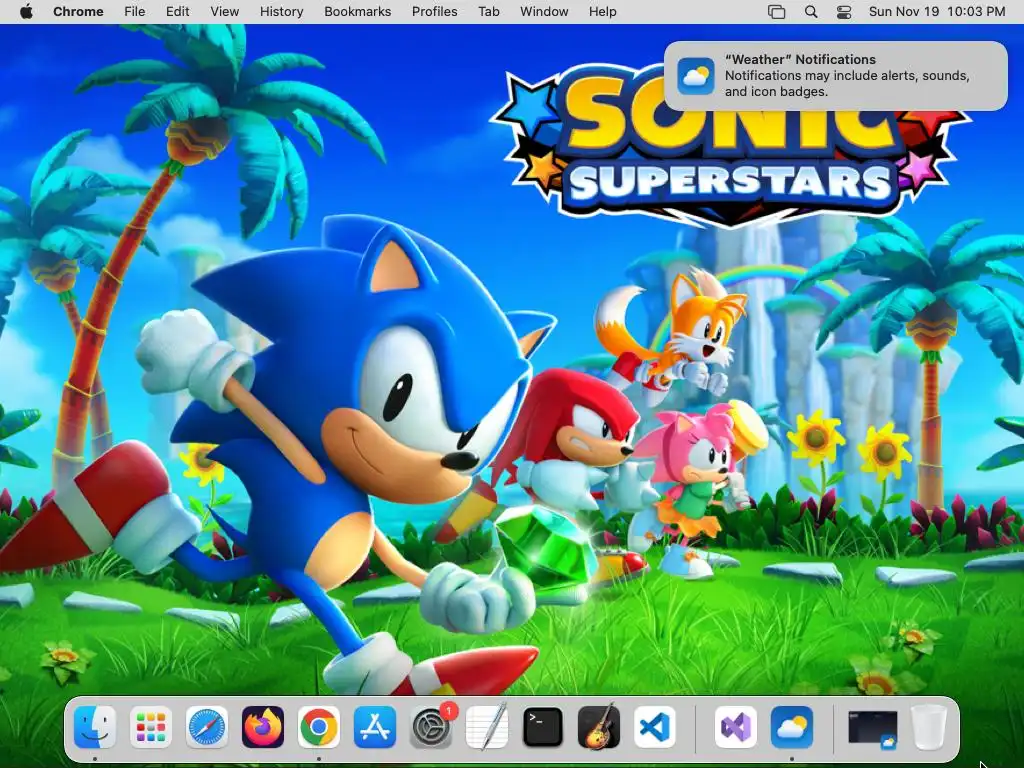Image resolution: width=1024 pixels, height=768 pixels.
Task: Open the Edit menu
Action: point(178,12)
